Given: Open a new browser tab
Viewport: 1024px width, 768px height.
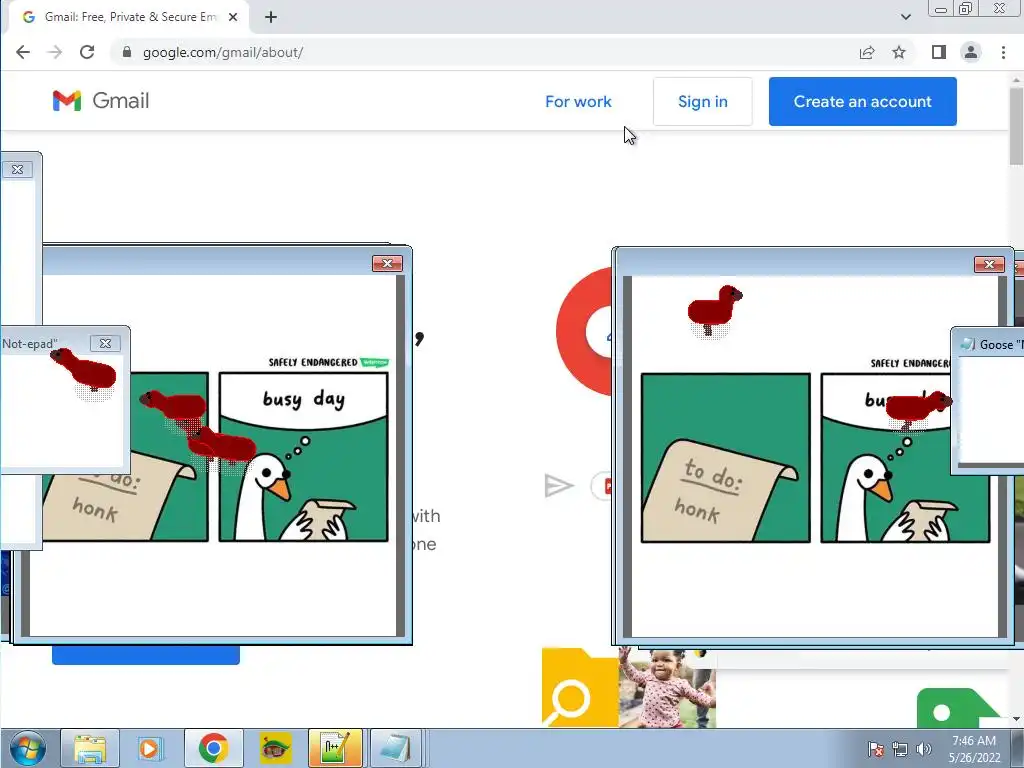Looking at the screenshot, I should point(271,17).
